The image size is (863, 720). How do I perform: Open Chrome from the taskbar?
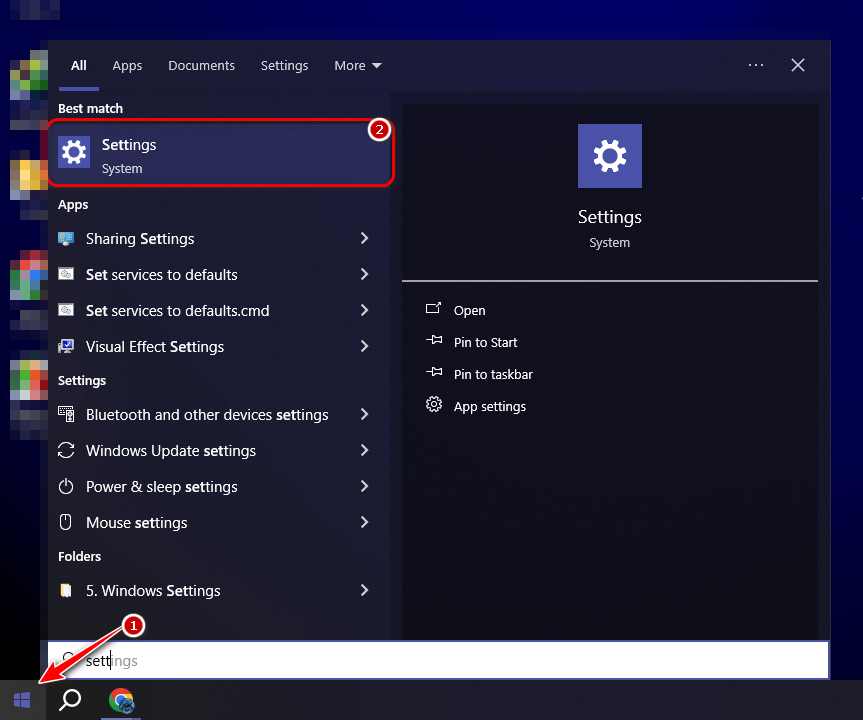121,700
